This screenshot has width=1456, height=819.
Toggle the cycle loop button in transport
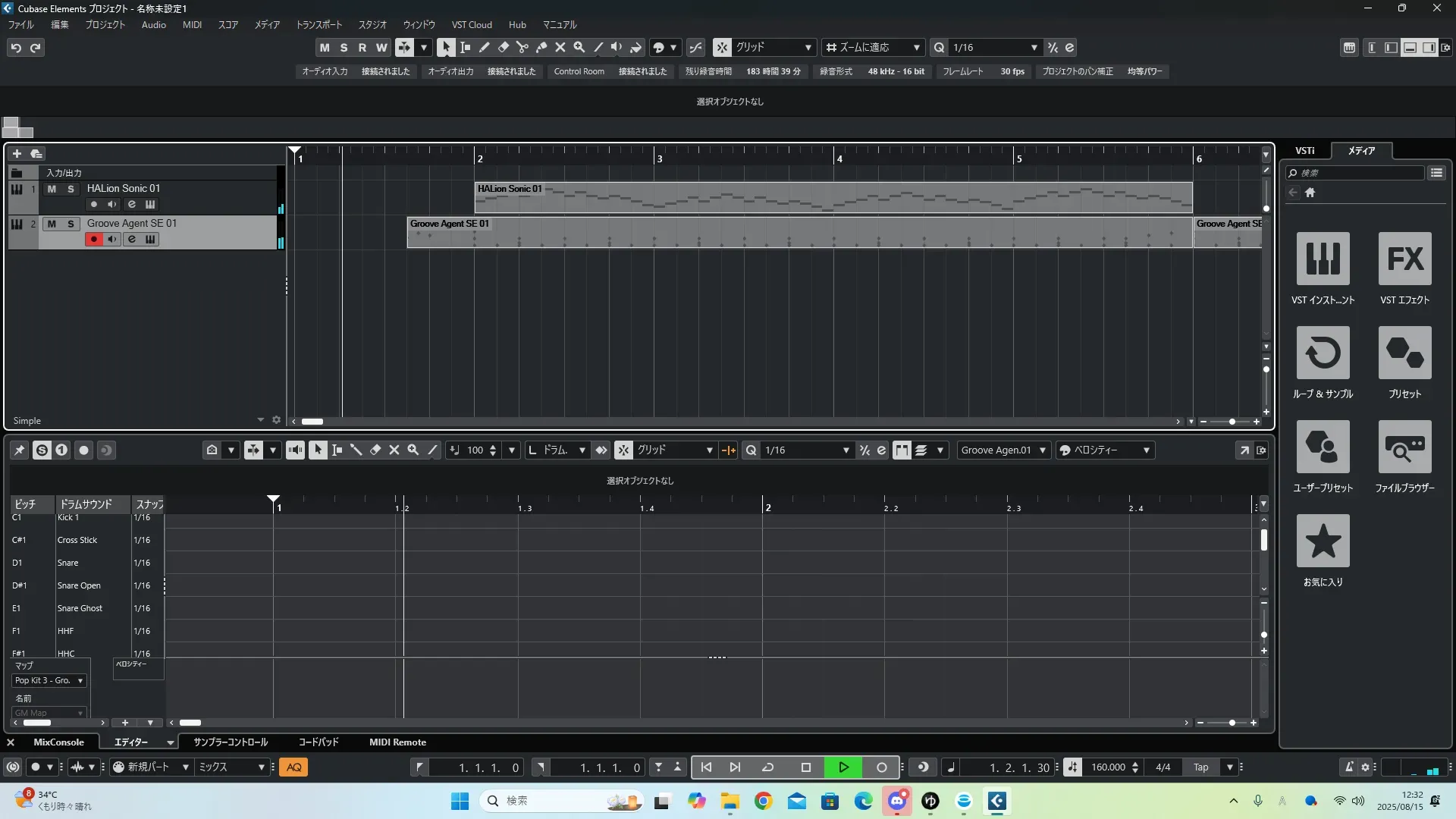coord(767,767)
